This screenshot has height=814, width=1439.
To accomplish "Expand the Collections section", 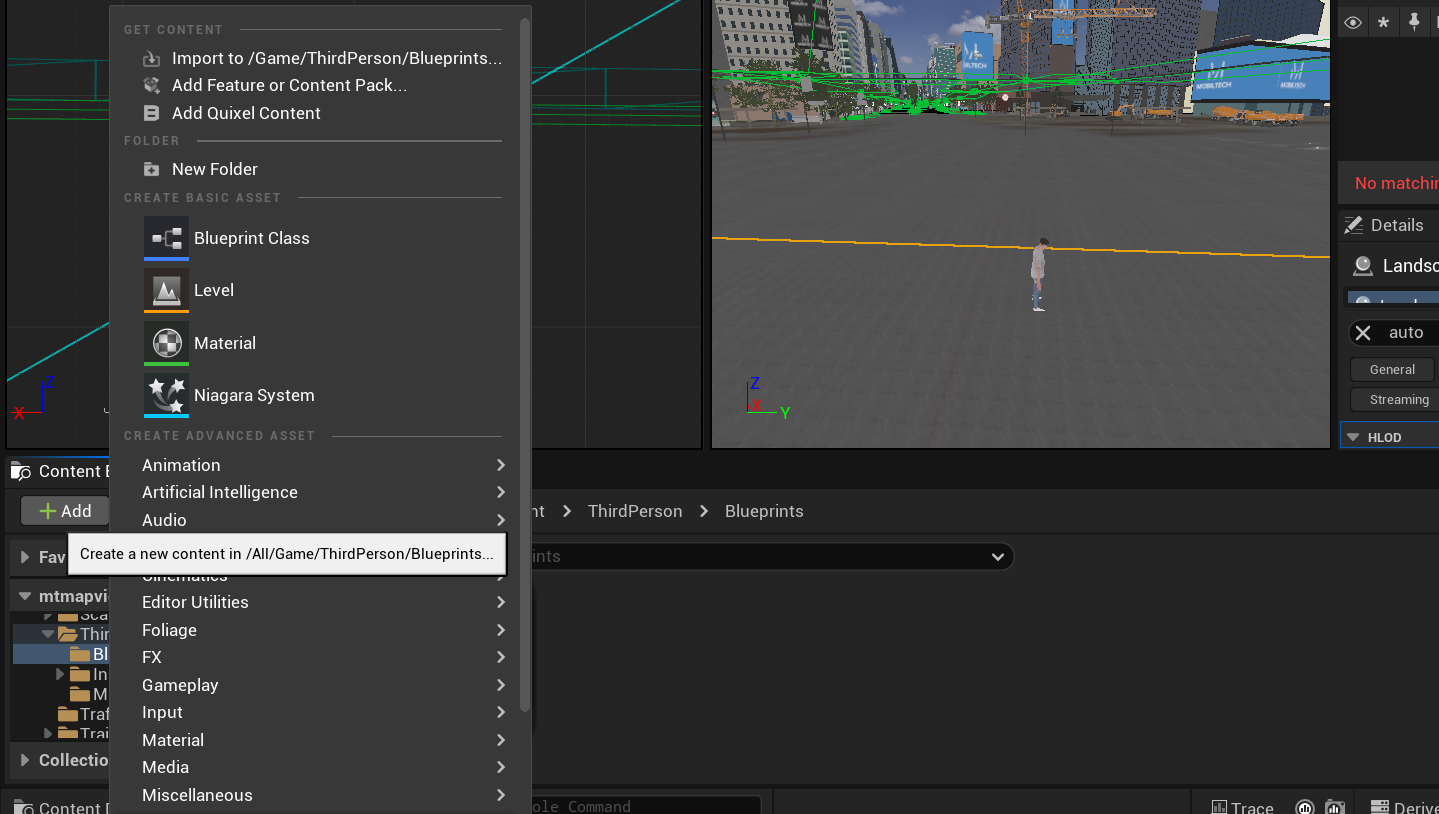I will point(25,760).
